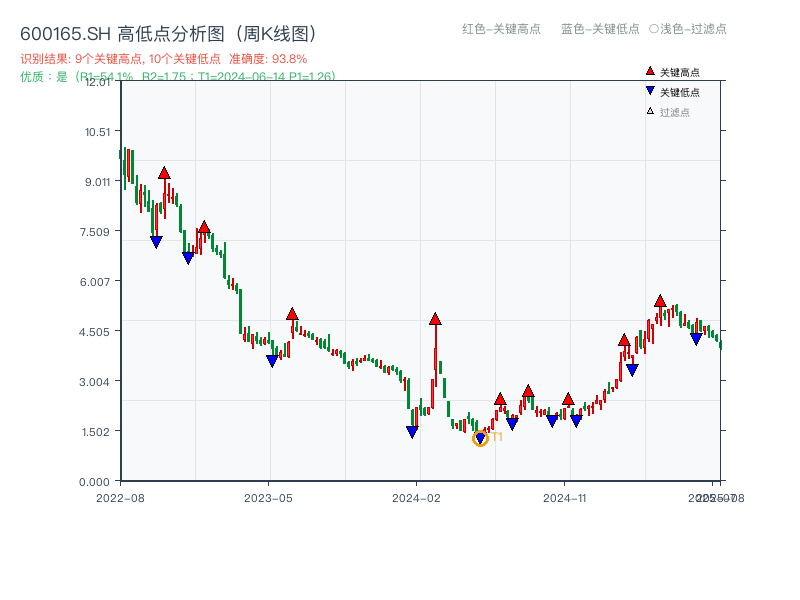This screenshot has height=600, width=800.
Task: Select the leftmost red high-point triangle
Action: coord(164,173)
